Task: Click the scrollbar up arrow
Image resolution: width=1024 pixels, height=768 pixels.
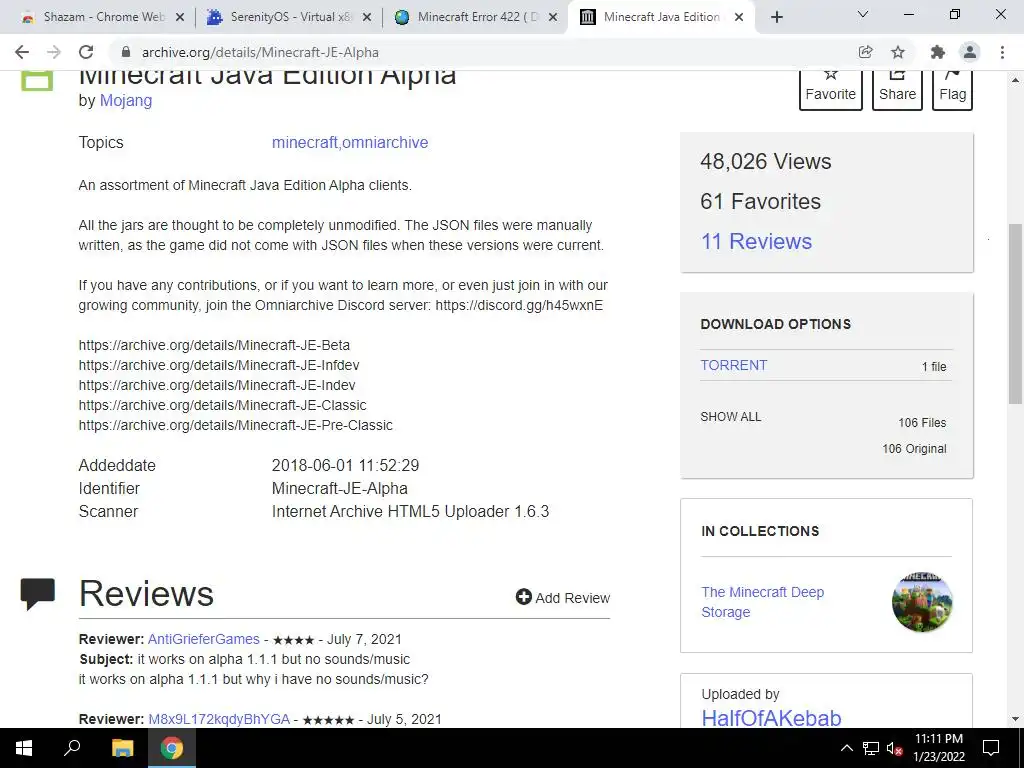Action: [x=1015, y=80]
